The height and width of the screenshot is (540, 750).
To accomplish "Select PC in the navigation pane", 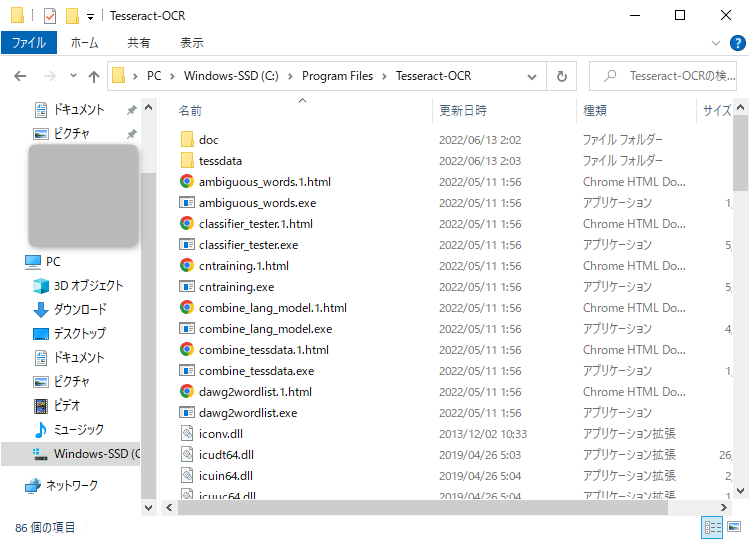I will [x=53, y=262].
